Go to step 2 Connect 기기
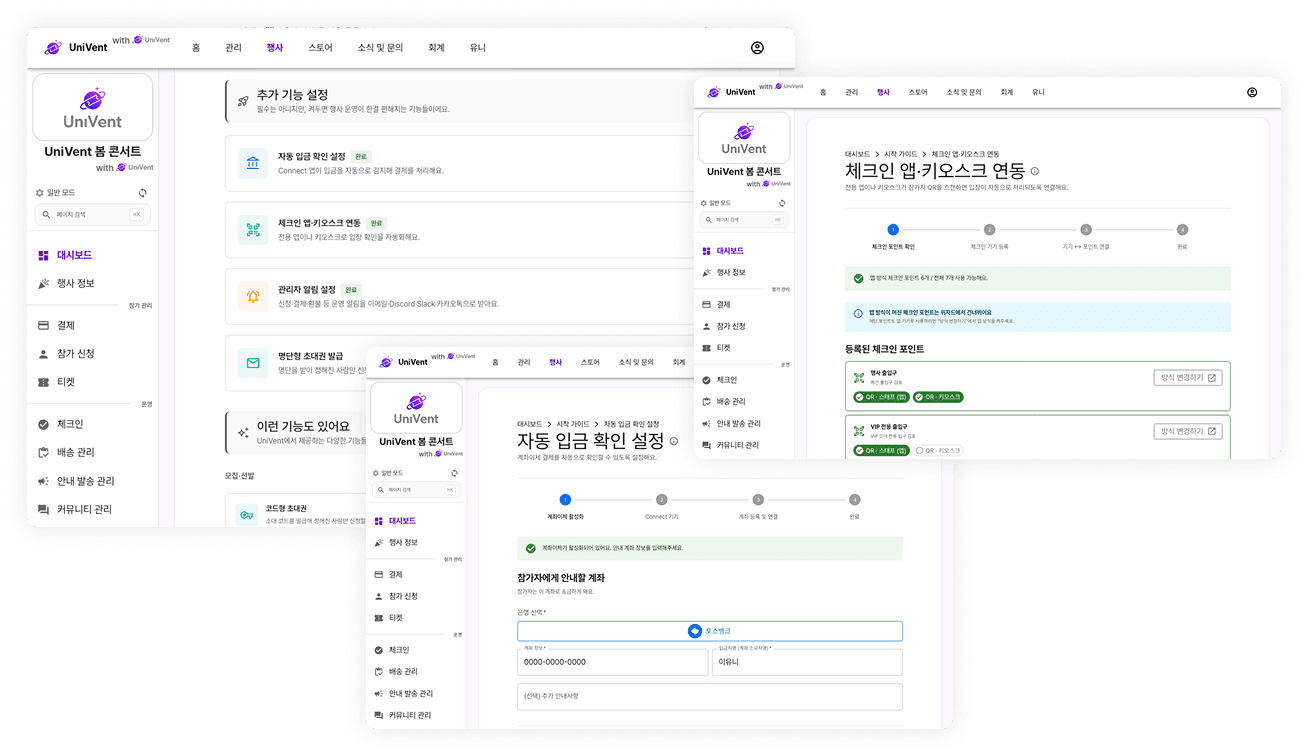 pos(661,506)
